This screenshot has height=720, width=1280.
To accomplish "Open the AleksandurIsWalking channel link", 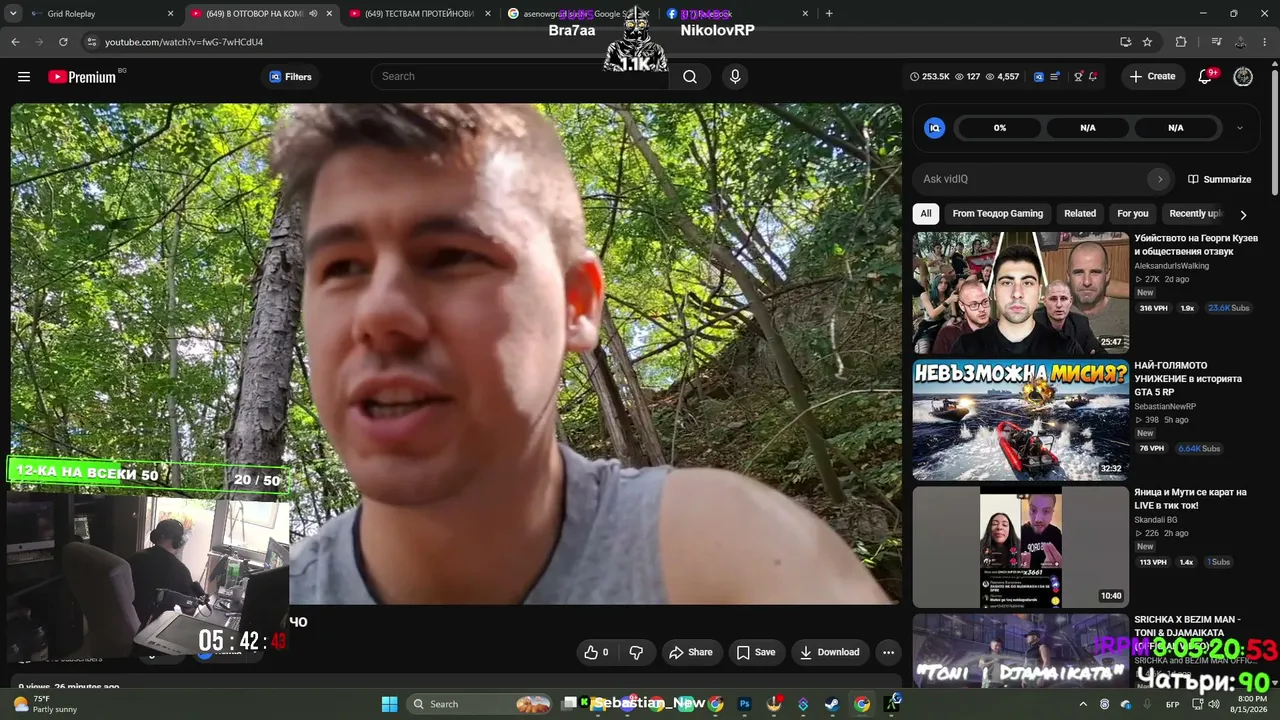I will click(1172, 266).
